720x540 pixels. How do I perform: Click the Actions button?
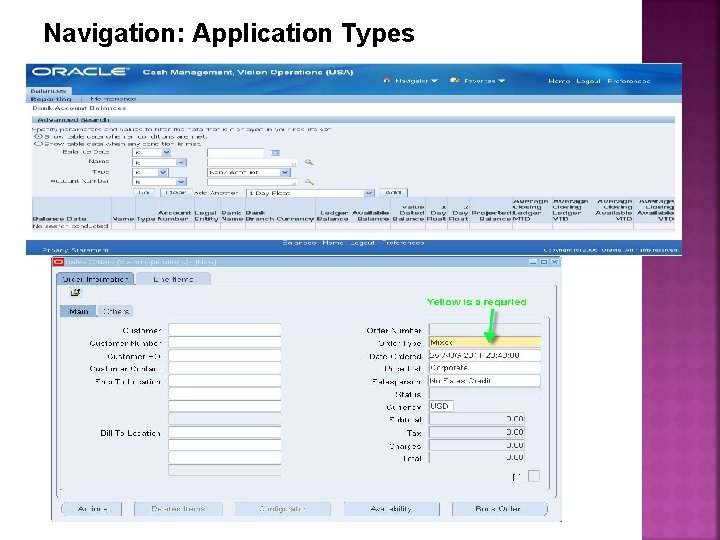tap(92, 509)
